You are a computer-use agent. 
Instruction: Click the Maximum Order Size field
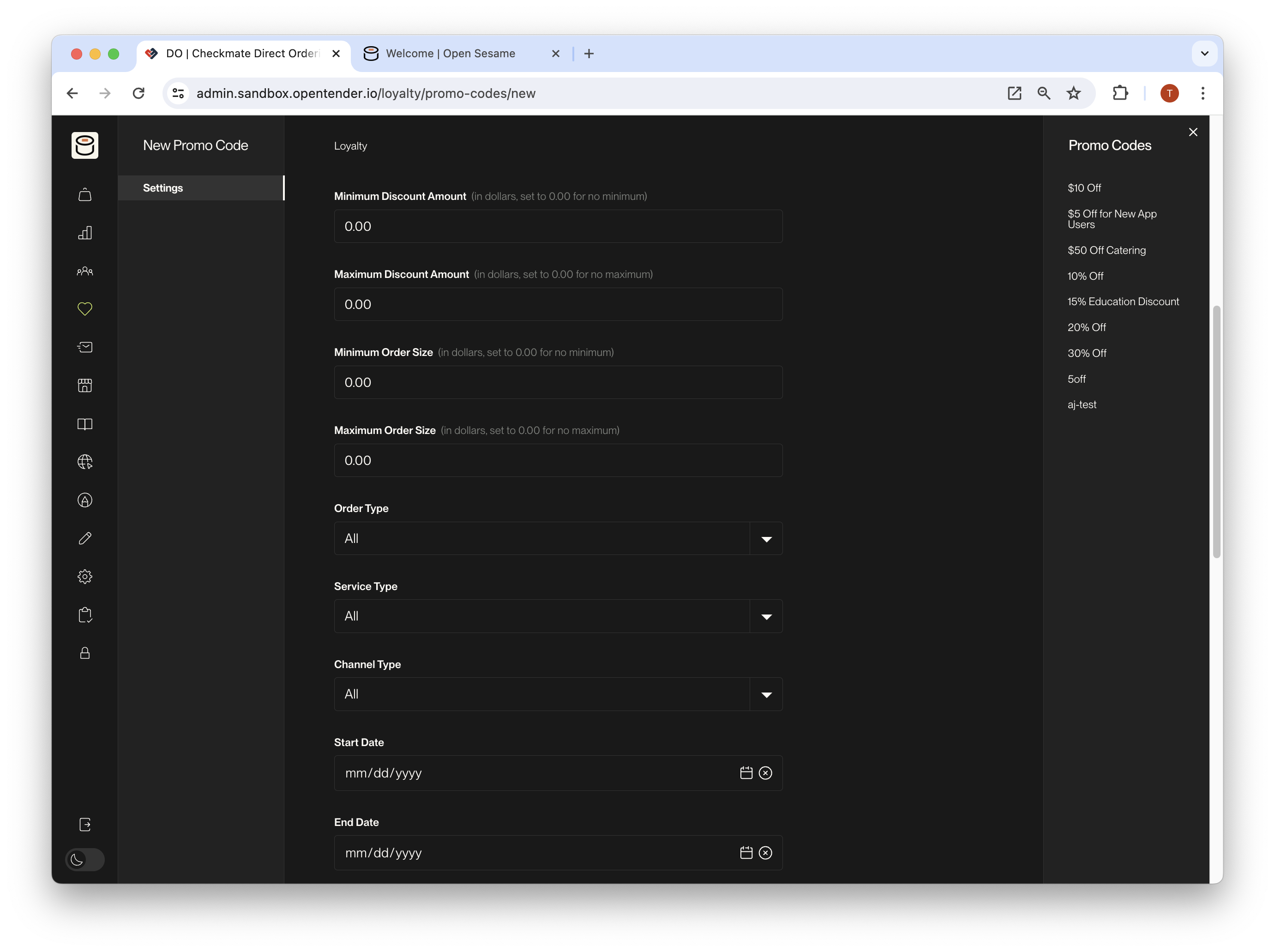pos(558,460)
